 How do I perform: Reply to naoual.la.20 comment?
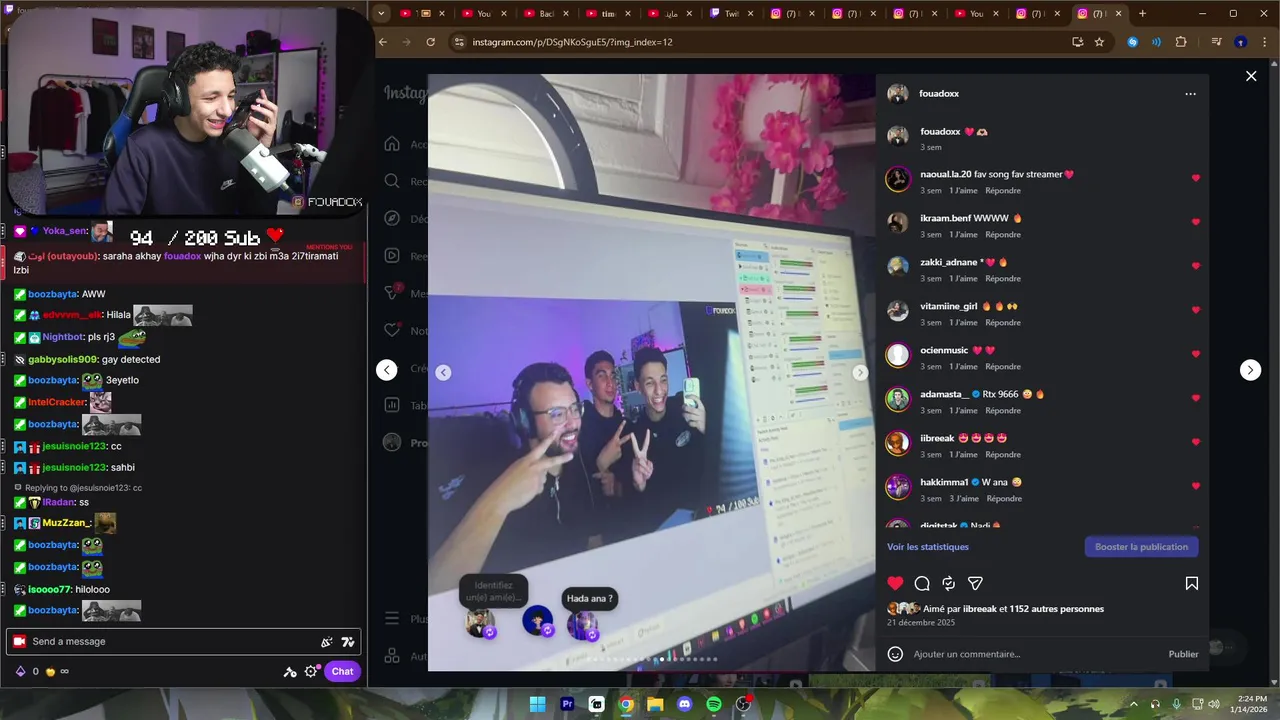coord(1003,190)
